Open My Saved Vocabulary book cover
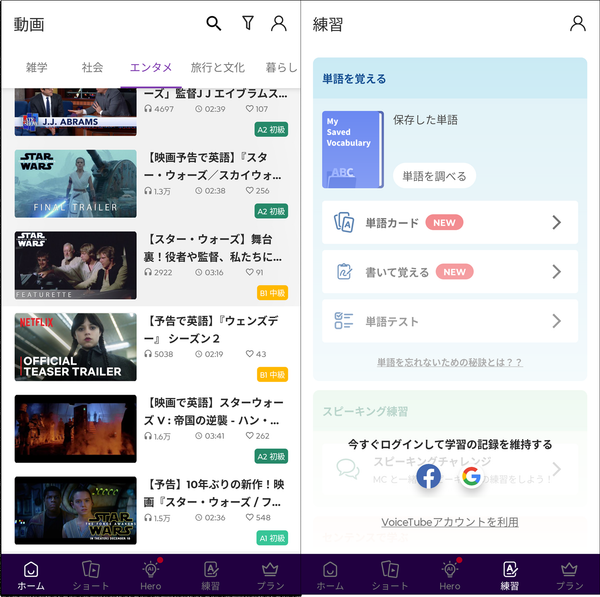Image resolution: width=600 pixels, height=597 pixels. click(352, 149)
